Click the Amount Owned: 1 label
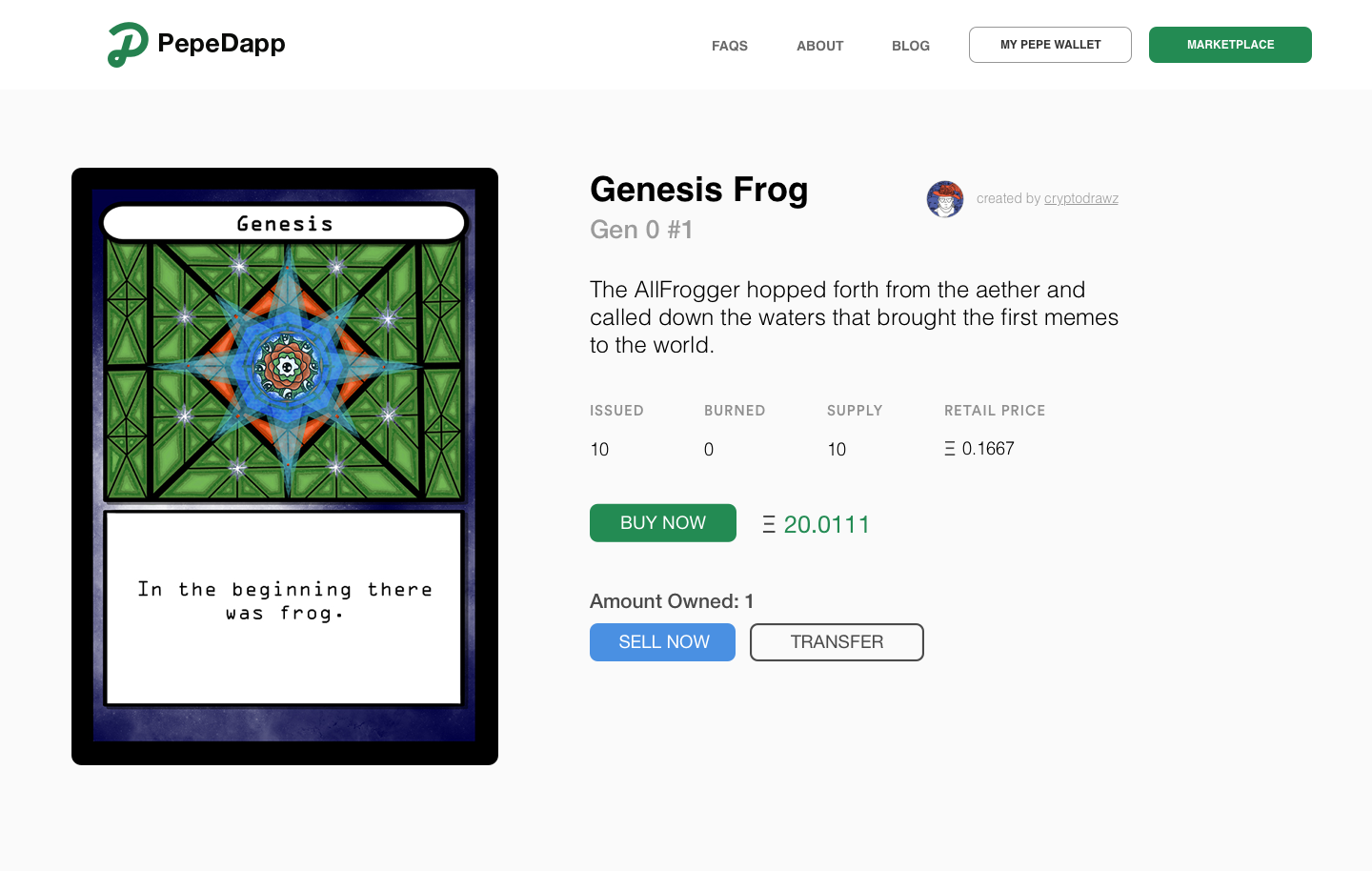Viewport: 1372px width, 871px height. [x=672, y=601]
